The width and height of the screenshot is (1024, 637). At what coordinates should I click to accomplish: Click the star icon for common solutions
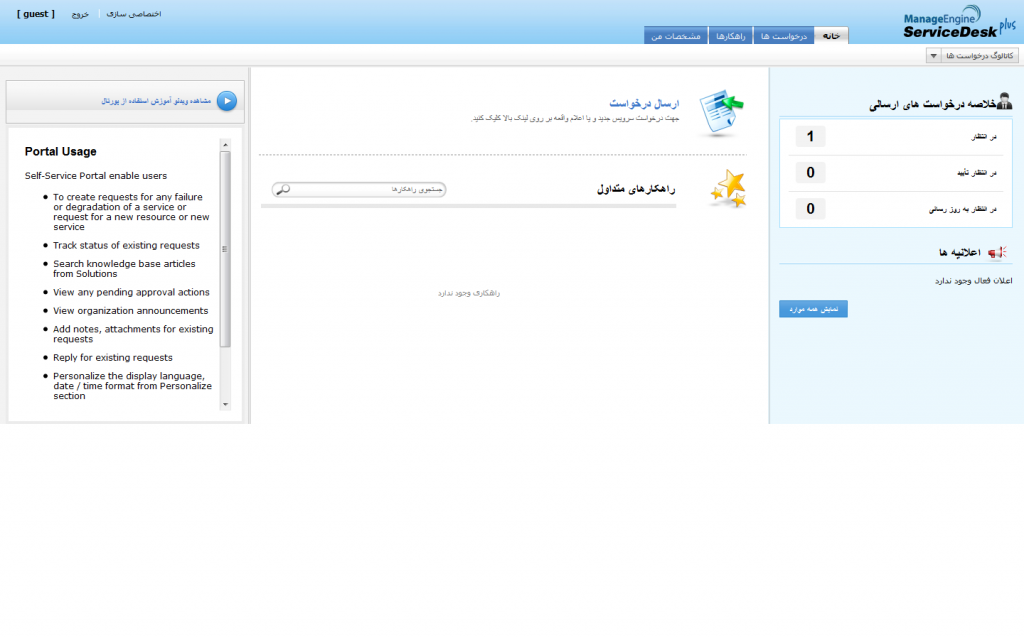tap(727, 188)
